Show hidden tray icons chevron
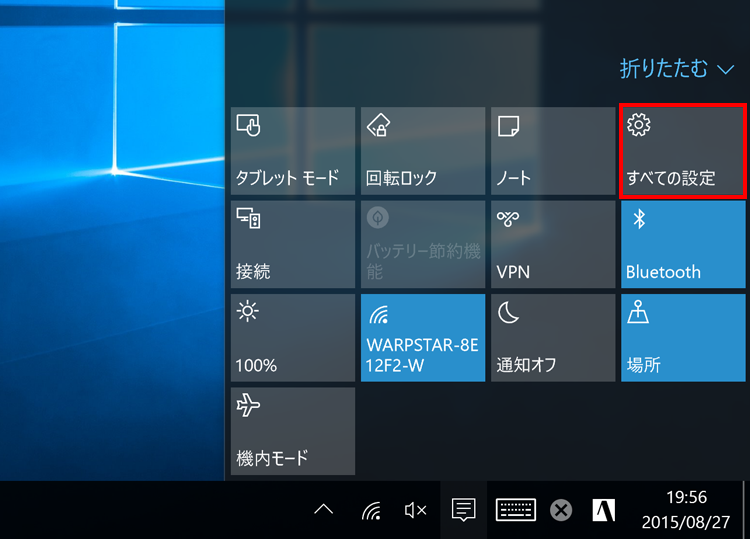This screenshot has width=750, height=539. click(323, 510)
